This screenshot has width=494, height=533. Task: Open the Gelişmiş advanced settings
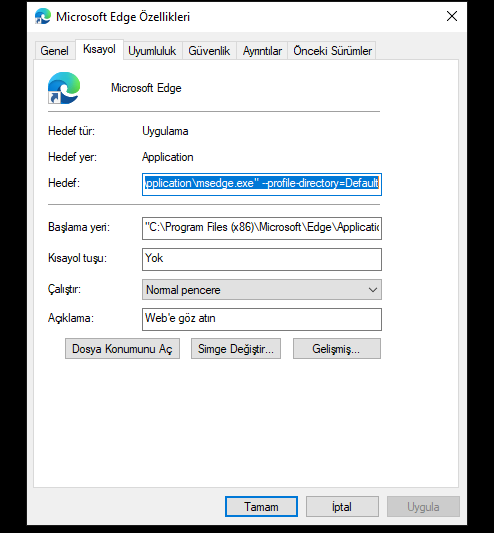click(337, 348)
